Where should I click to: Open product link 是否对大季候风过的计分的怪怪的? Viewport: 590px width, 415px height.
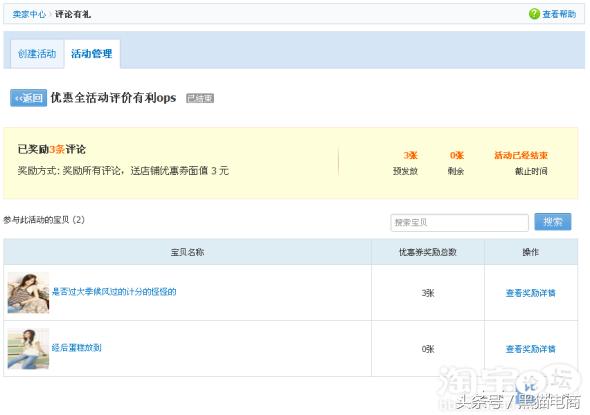pos(114,292)
